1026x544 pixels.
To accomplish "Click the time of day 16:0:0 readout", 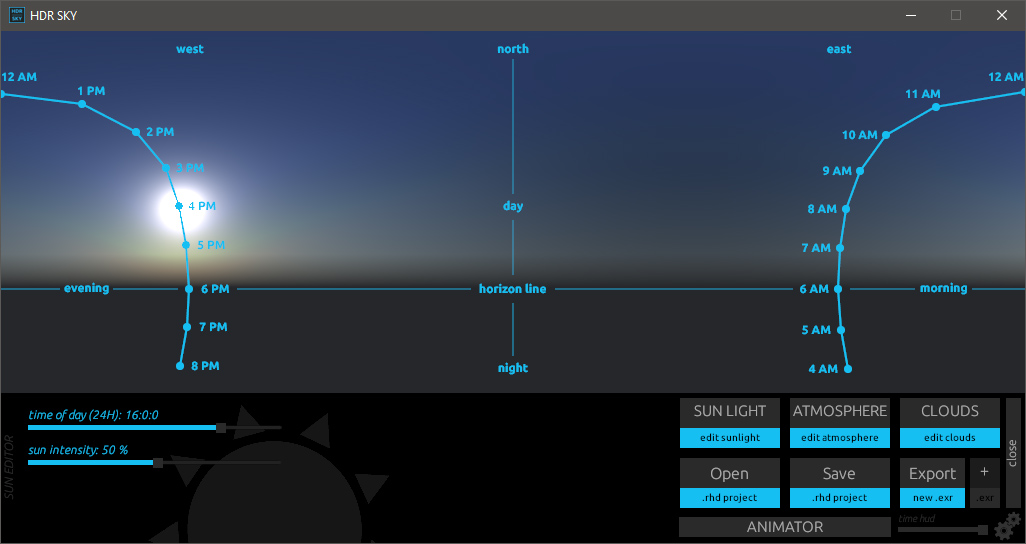I will pyautogui.click(x=94, y=415).
